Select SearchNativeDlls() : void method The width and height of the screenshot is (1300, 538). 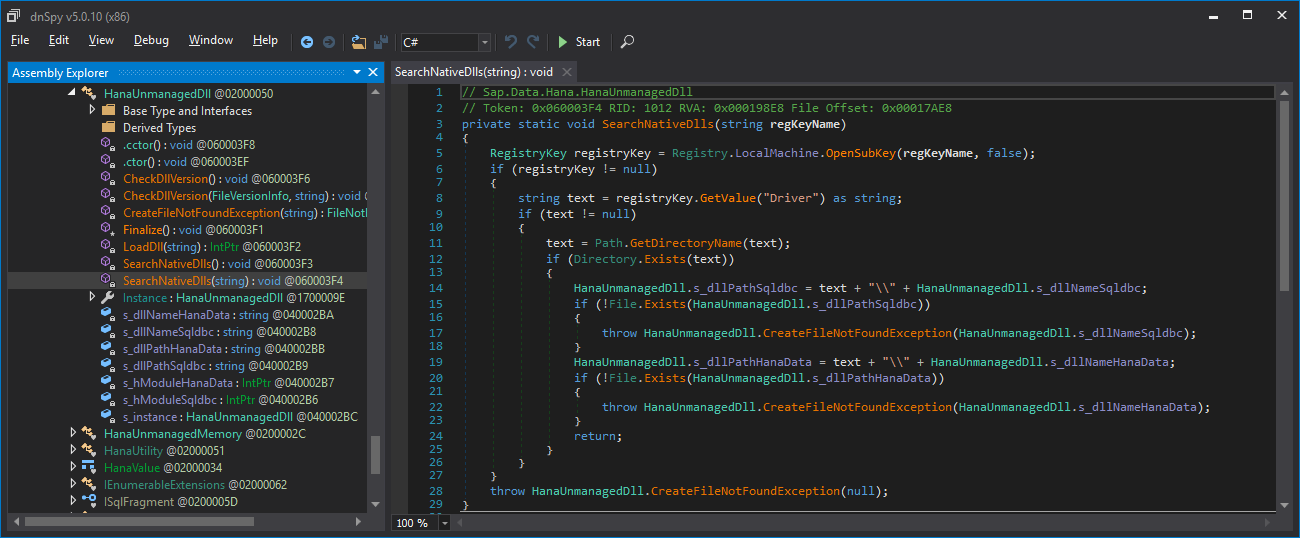tap(218, 263)
